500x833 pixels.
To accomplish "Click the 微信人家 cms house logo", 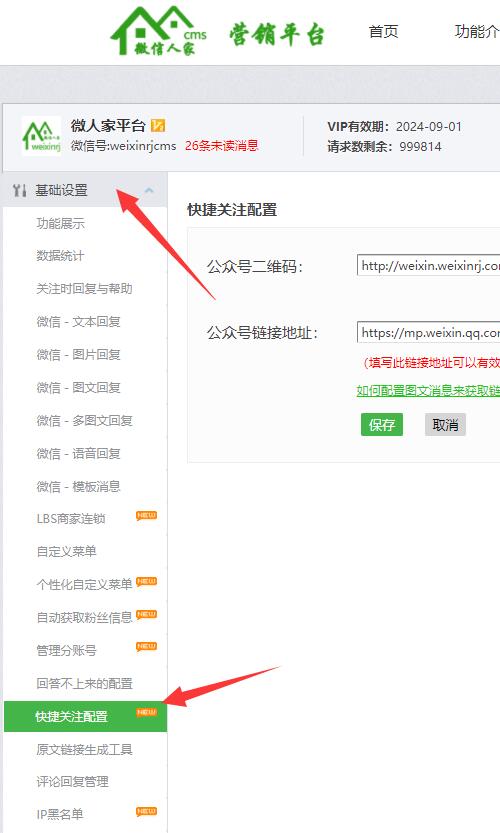I will tap(158, 31).
